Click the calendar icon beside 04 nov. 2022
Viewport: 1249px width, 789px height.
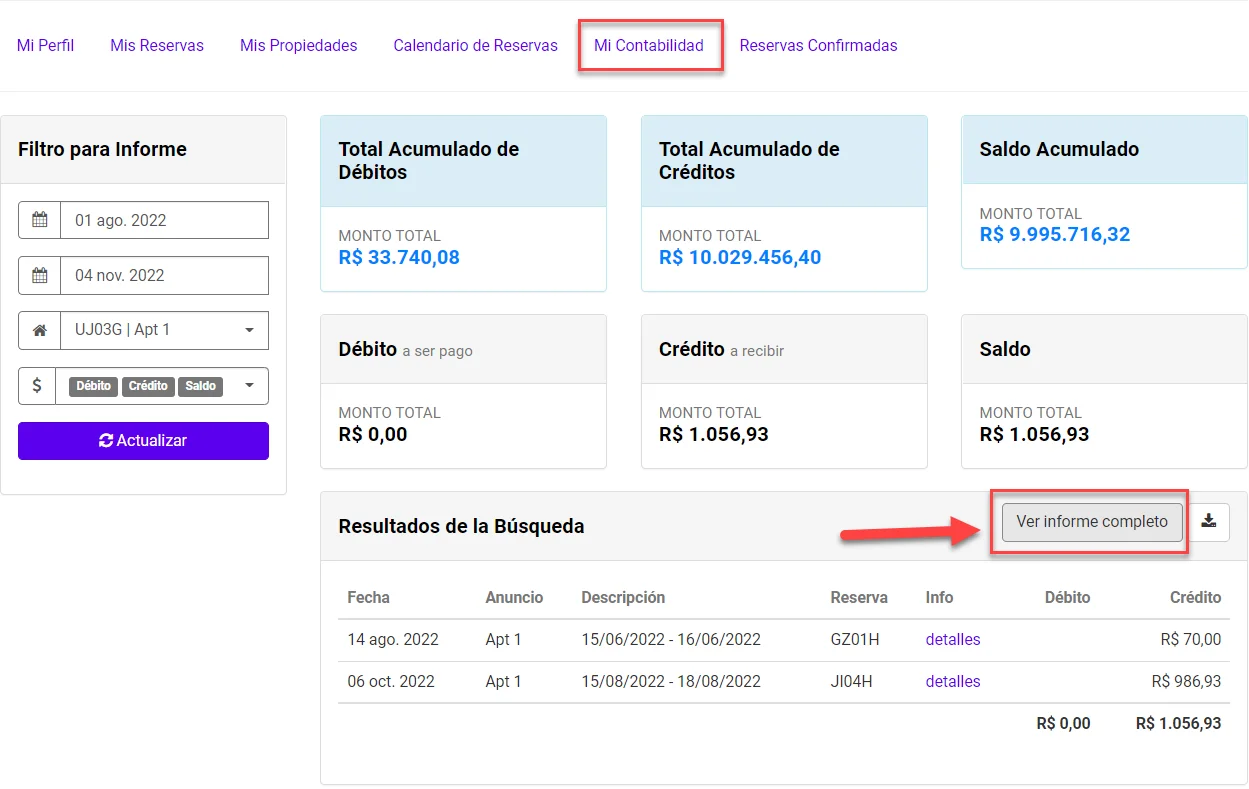pyautogui.click(x=40, y=275)
